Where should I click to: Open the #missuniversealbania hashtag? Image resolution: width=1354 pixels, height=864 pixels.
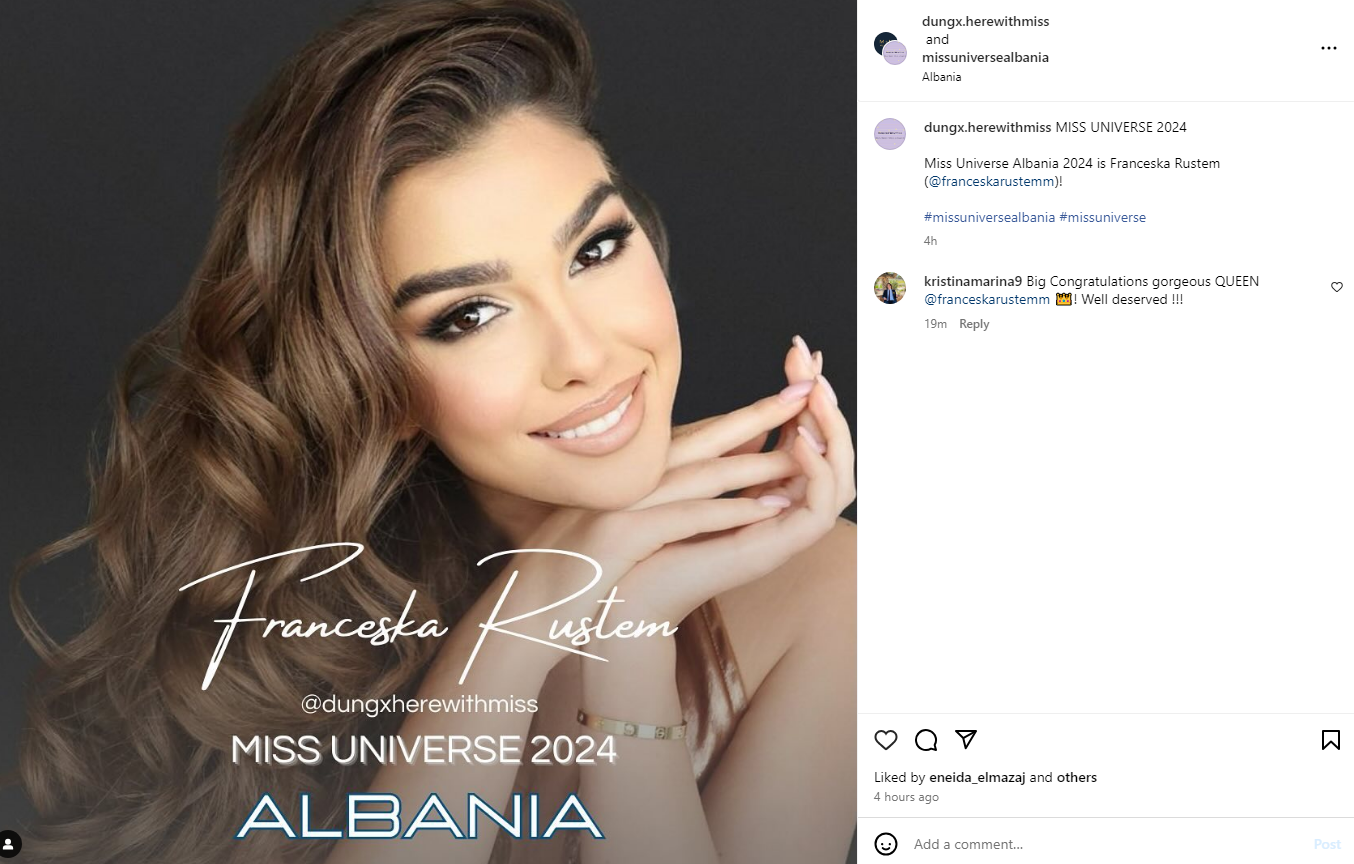[x=989, y=217]
